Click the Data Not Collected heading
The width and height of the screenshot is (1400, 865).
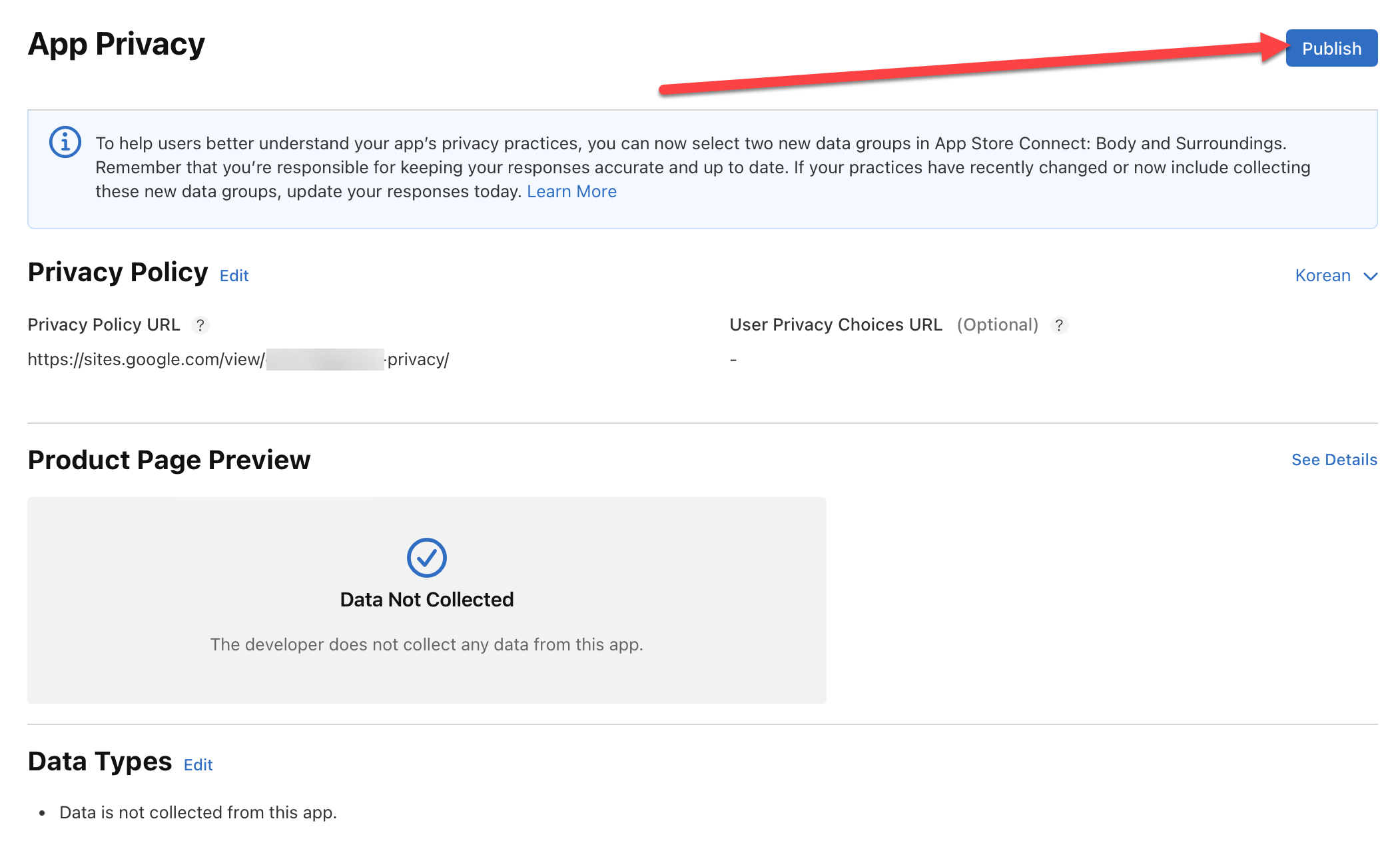(x=426, y=600)
